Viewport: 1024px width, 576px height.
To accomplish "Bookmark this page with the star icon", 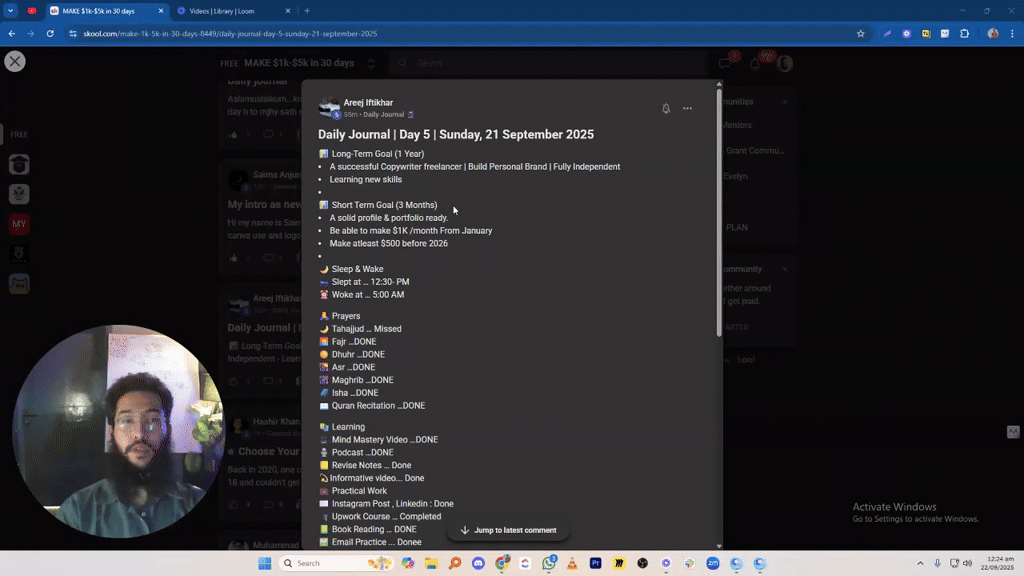I will 861,33.
